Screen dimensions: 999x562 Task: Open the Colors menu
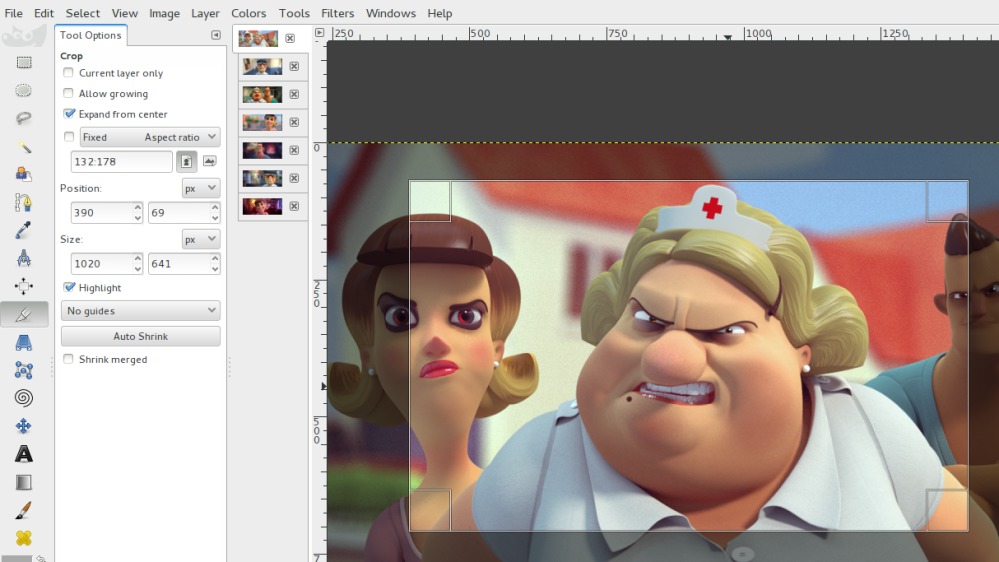point(248,13)
